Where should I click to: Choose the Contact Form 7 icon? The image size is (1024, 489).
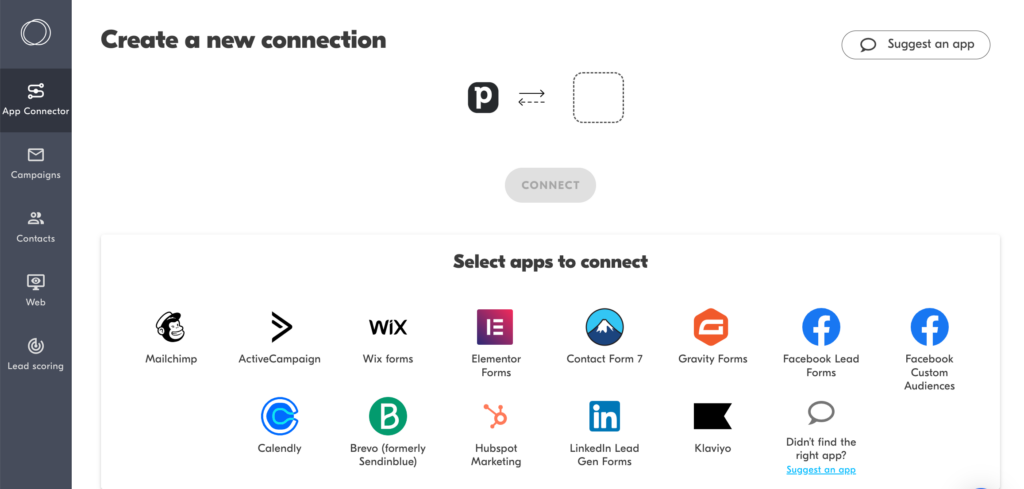point(604,327)
